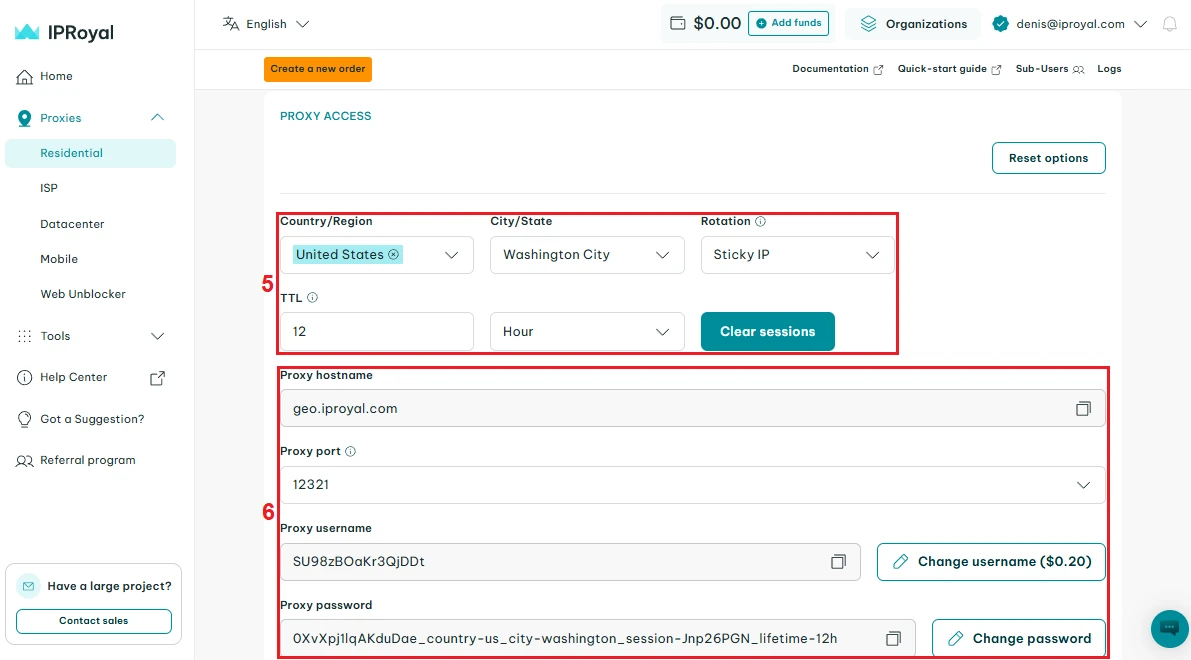Open the Hour time unit dropdown
Image resolution: width=1191 pixels, height=660 pixels.
pyautogui.click(x=587, y=332)
